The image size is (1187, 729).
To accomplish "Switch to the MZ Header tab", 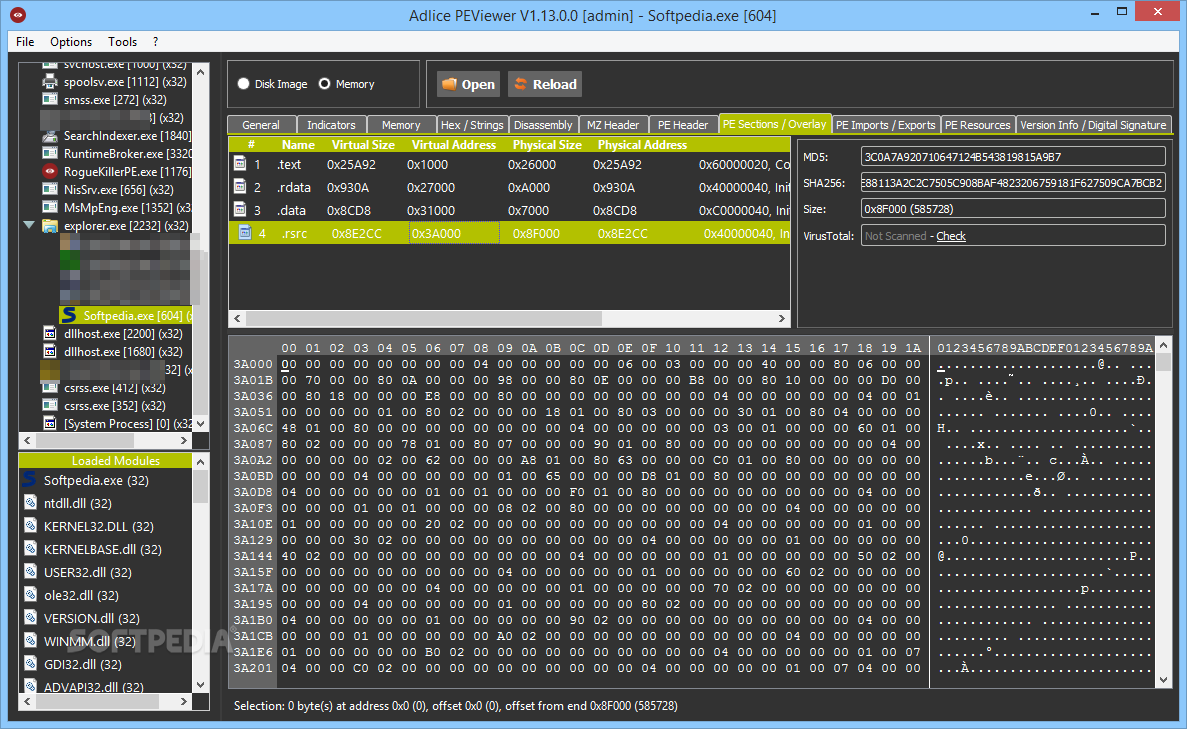I will [613, 125].
